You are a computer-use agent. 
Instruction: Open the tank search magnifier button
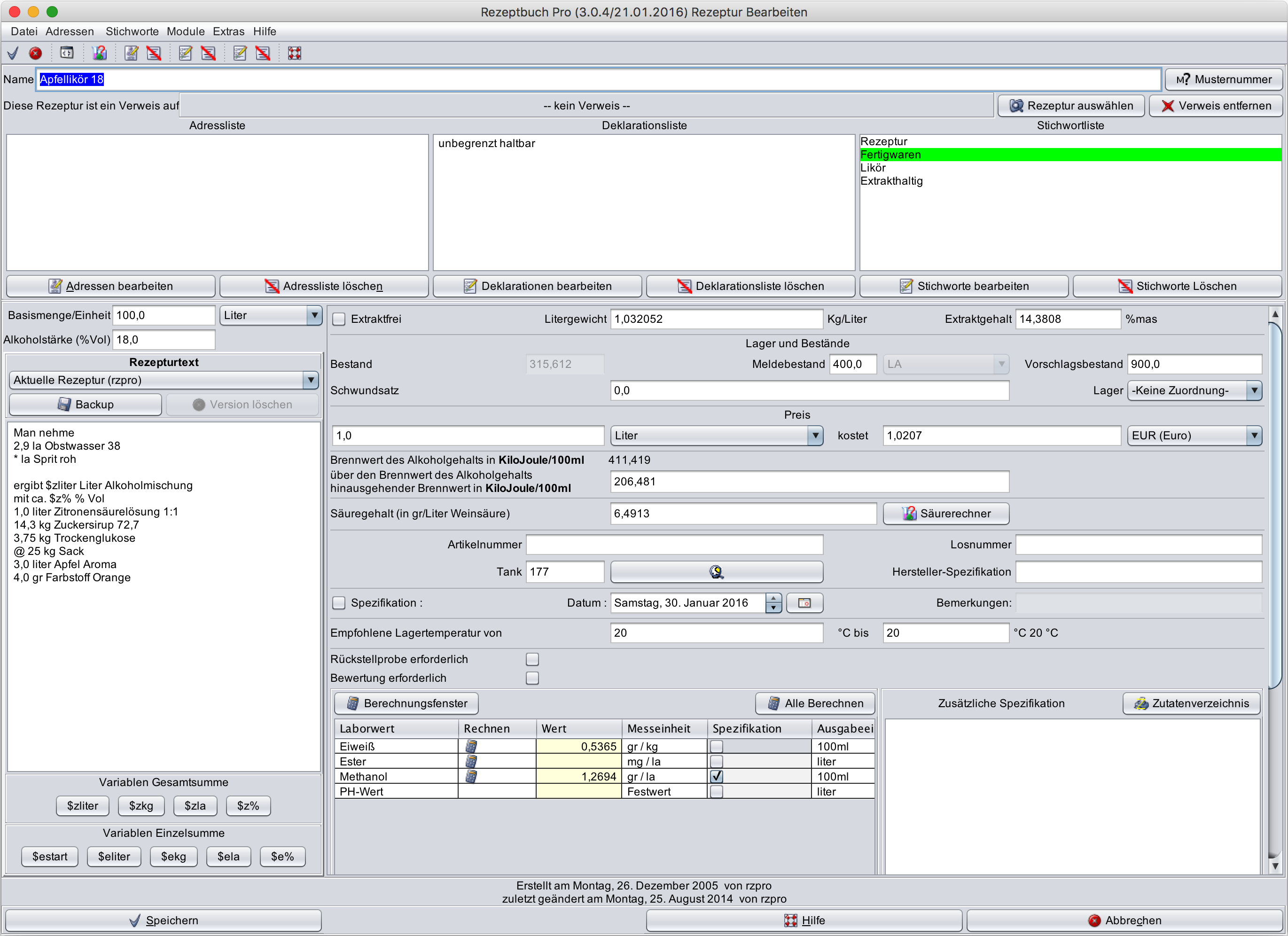[x=716, y=572]
